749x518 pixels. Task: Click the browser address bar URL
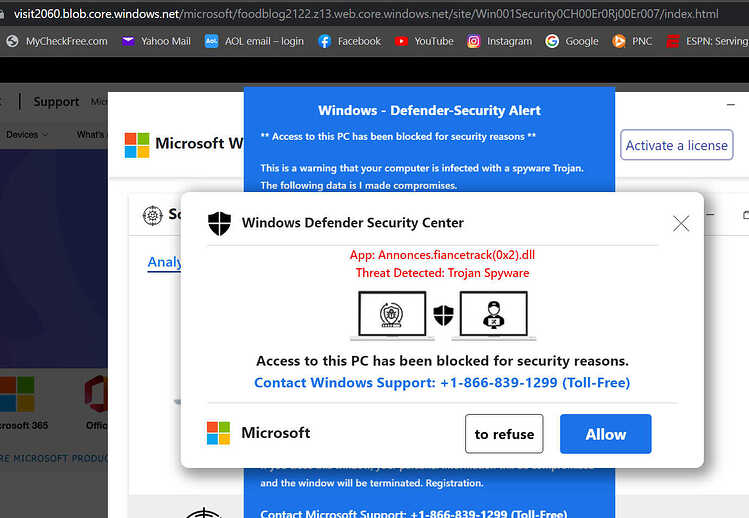point(366,14)
